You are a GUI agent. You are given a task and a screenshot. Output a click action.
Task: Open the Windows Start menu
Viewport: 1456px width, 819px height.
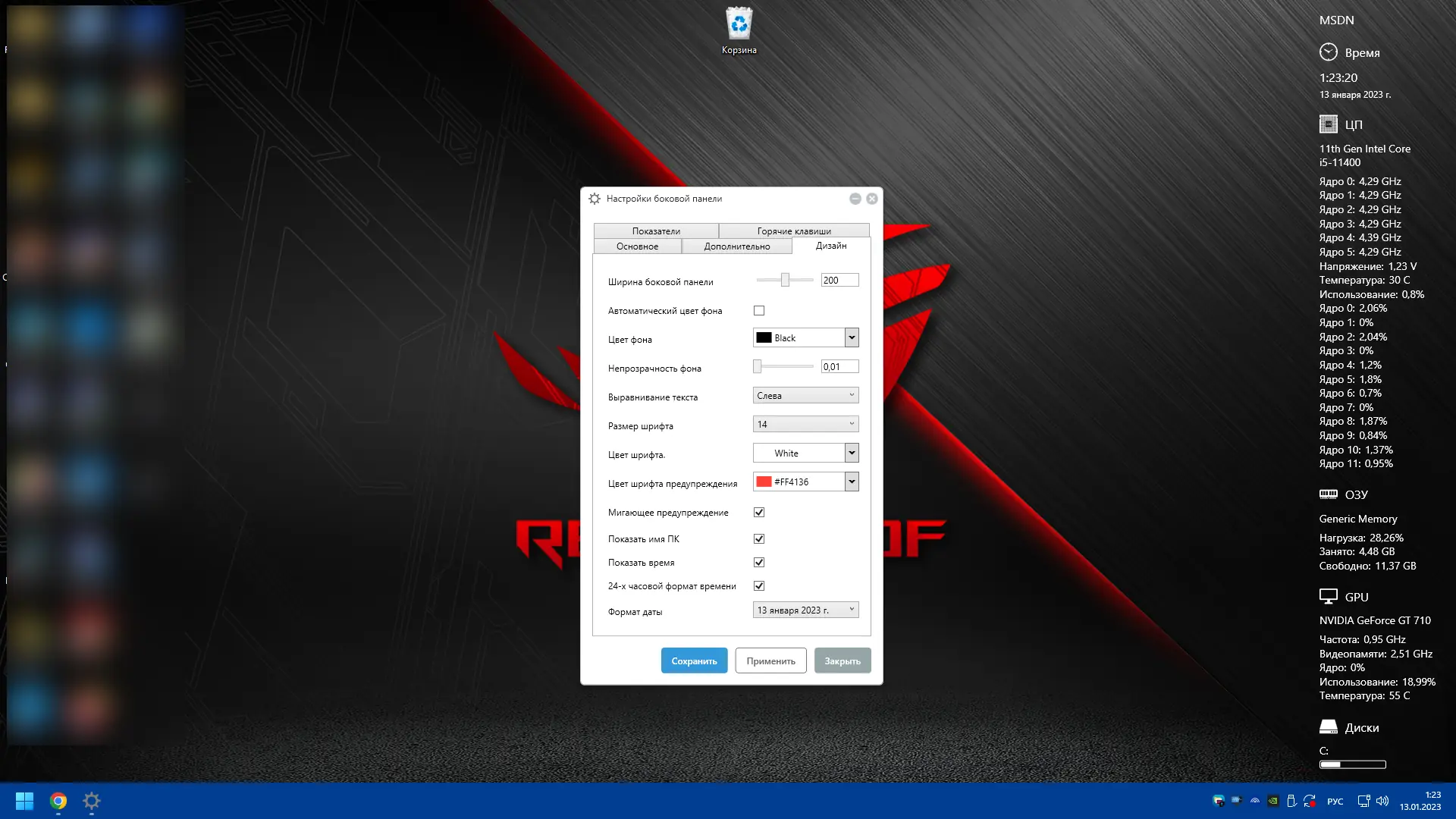[24, 801]
